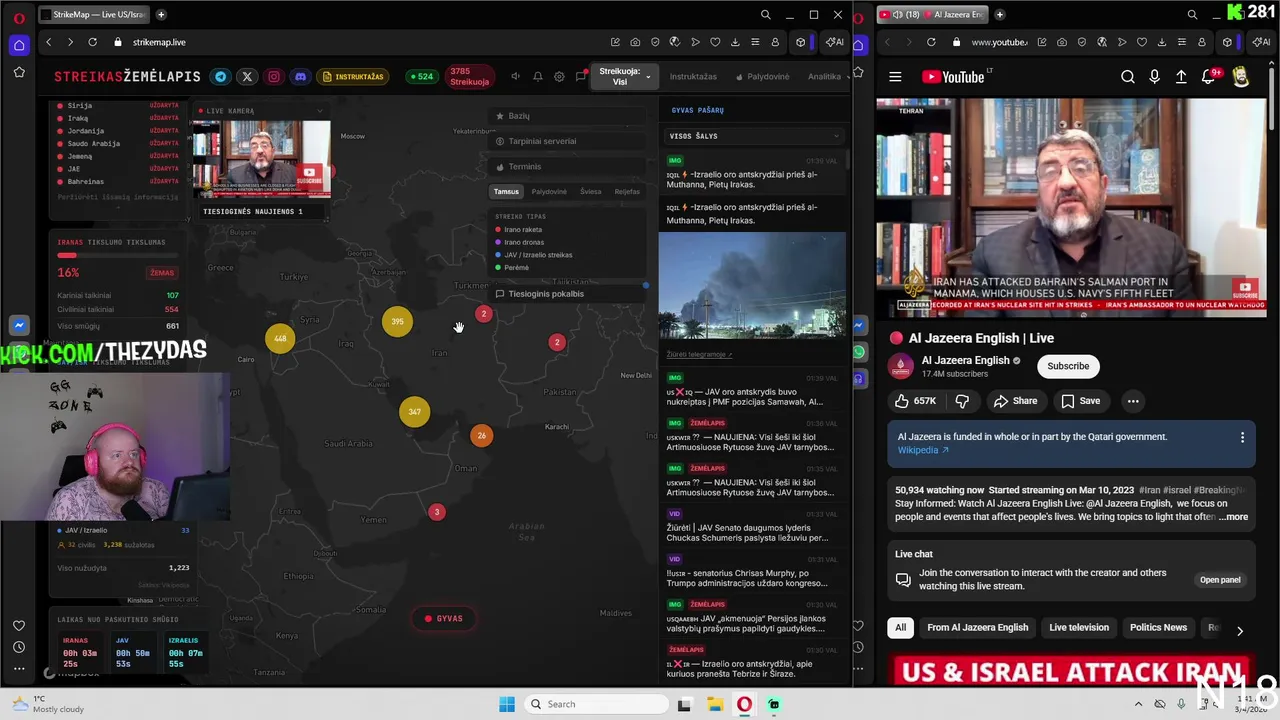The height and width of the screenshot is (720, 1280).
Task: Click the 347 strike cluster on map
Action: pyautogui.click(x=414, y=412)
